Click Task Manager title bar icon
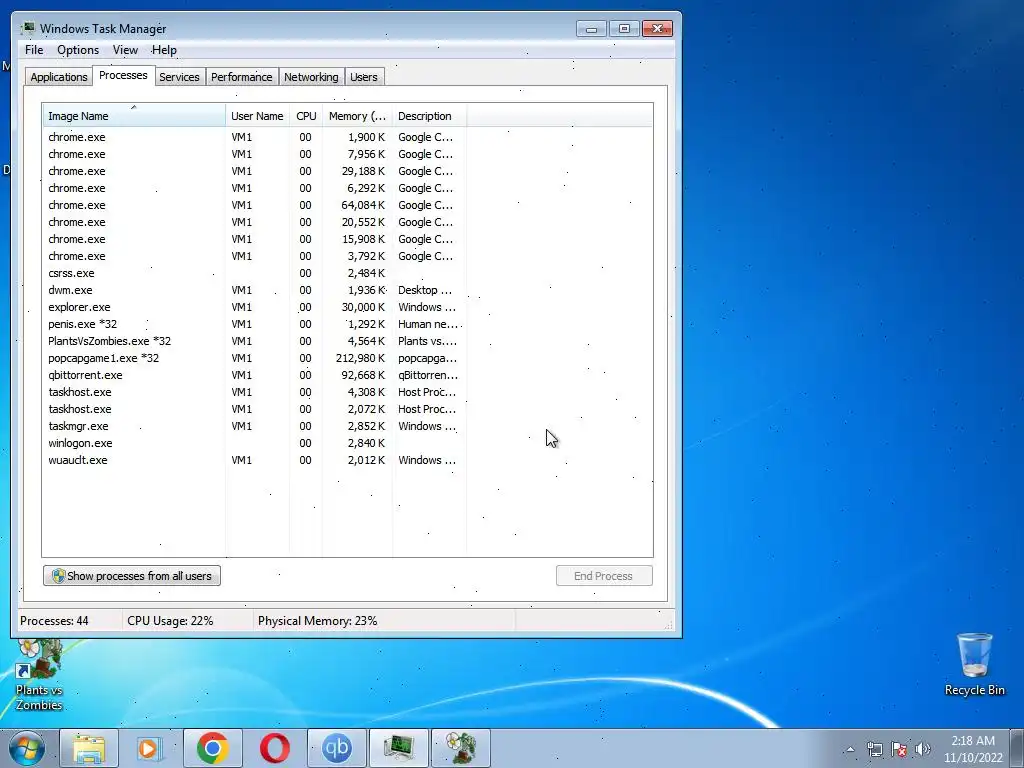The width and height of the screenshot is (1024, 768). [28, 28]
